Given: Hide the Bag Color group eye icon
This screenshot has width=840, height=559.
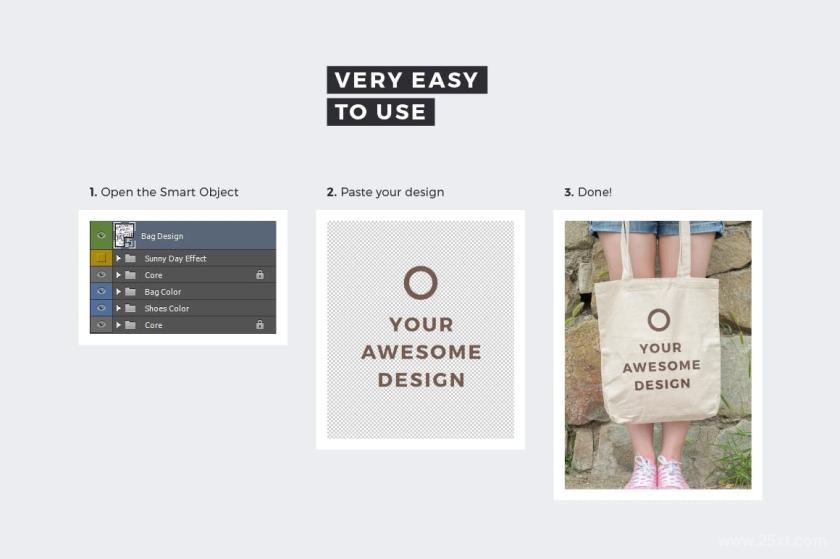Looking at the screenshot, I should click(x=101, y=292).
